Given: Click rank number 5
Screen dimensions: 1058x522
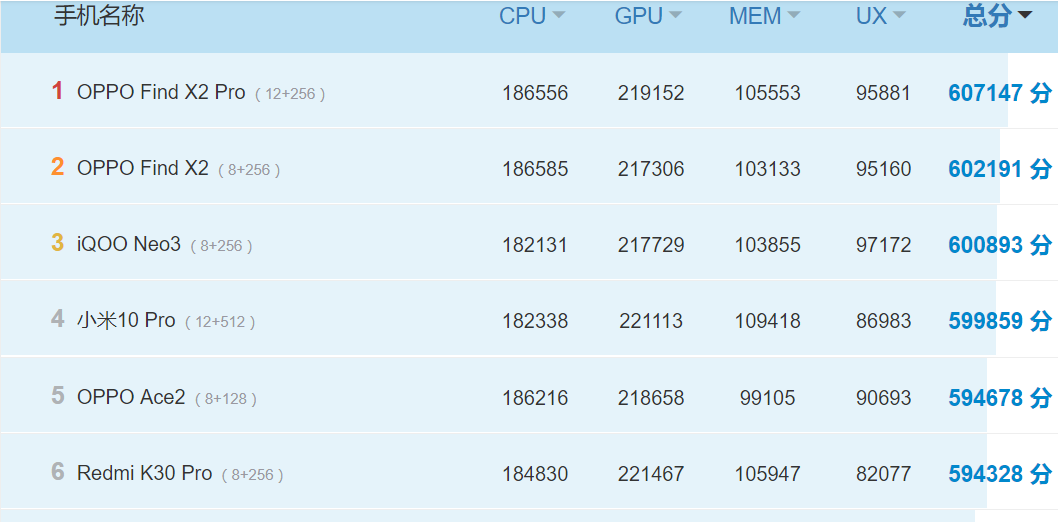Looking at the screenshot, I should pyautogui.click(x=58, y=395).
